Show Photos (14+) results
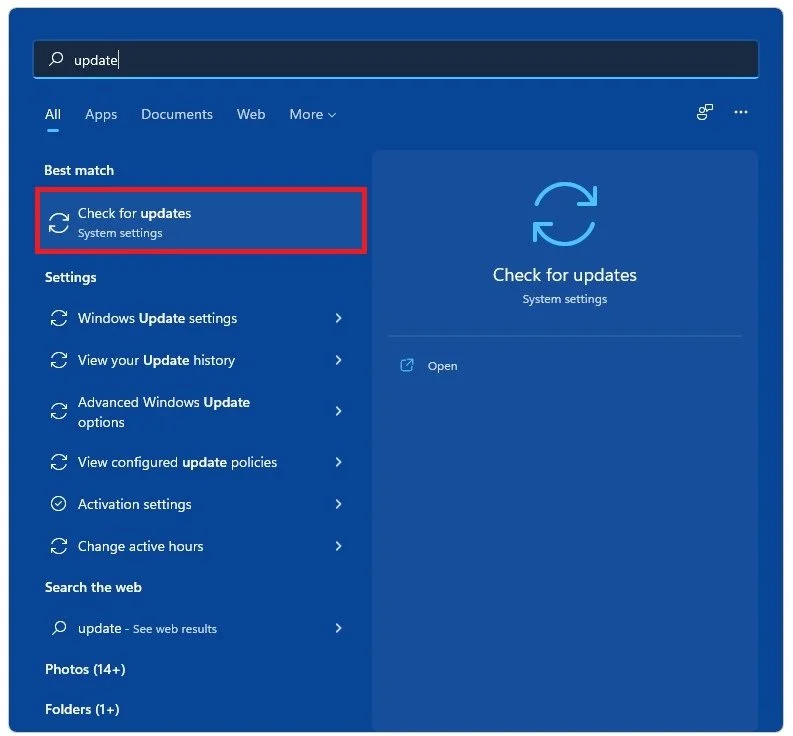This screenshot has height=736, width=793. click(x=85, y=669)
